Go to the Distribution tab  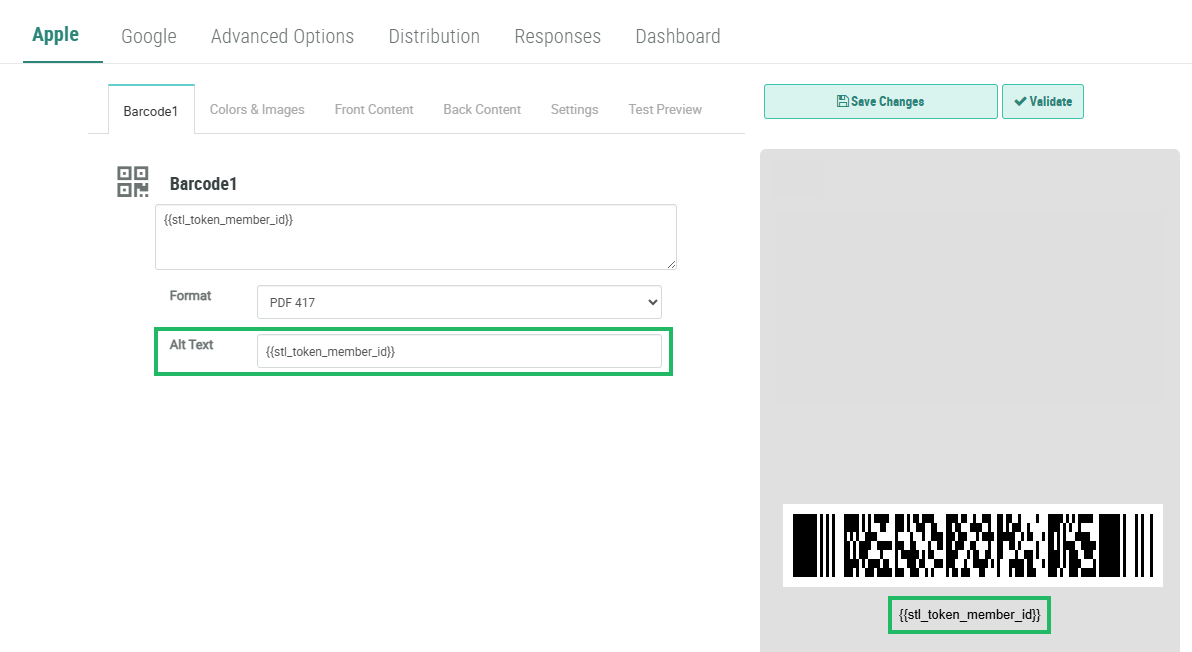tap(434, 36)
